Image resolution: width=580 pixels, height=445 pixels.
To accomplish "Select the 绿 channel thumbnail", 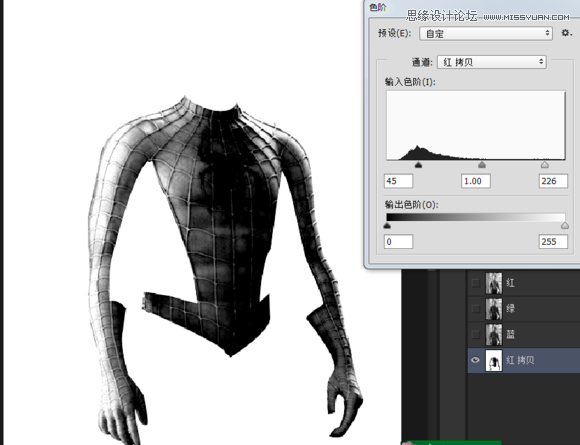I will click(x=494, y=309).
